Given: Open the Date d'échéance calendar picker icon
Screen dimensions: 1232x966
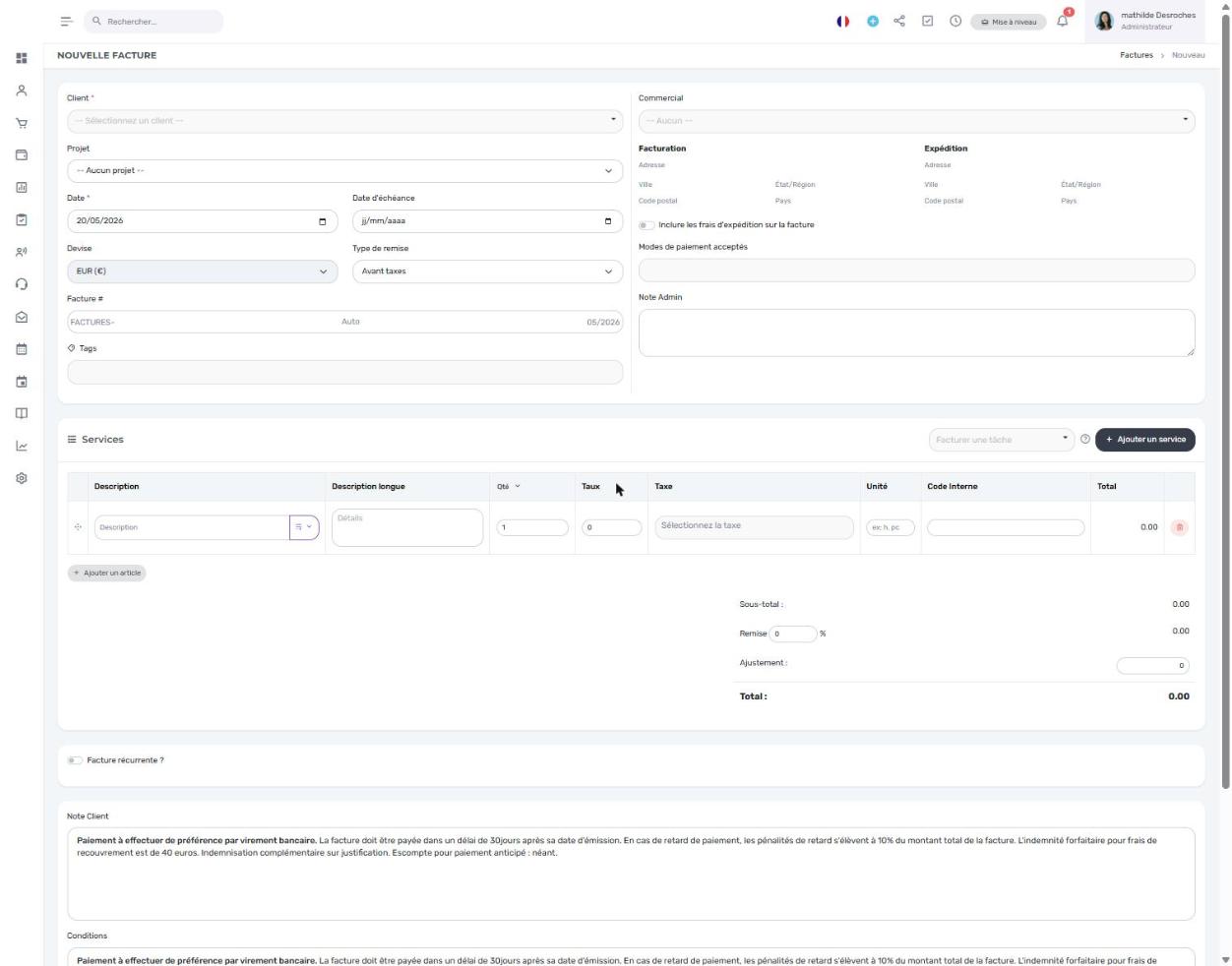Looking at the screenshot, I should click(x=607, y=221).
